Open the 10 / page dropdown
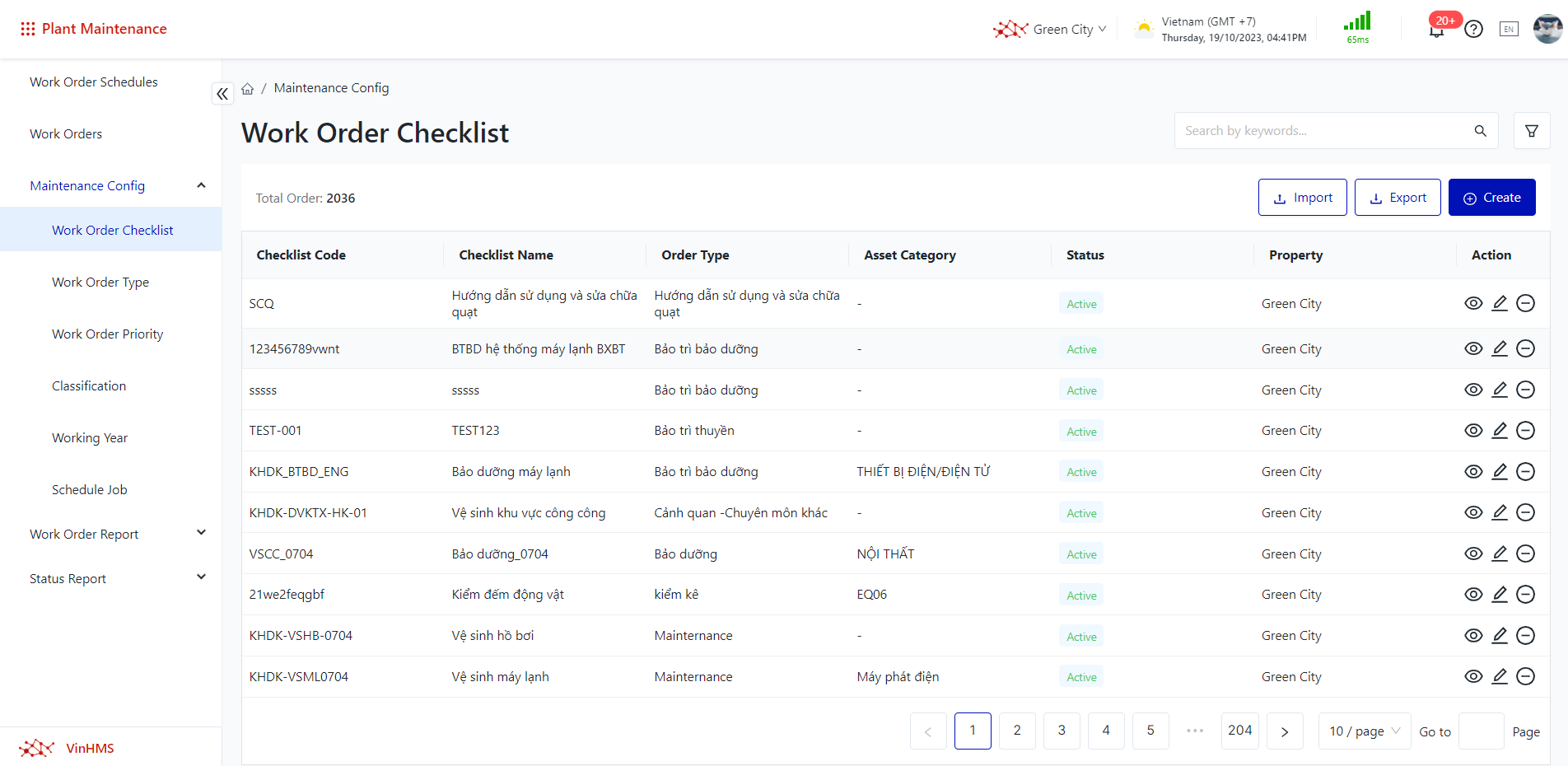The image size is (1568, 766). click(1364, 731)
